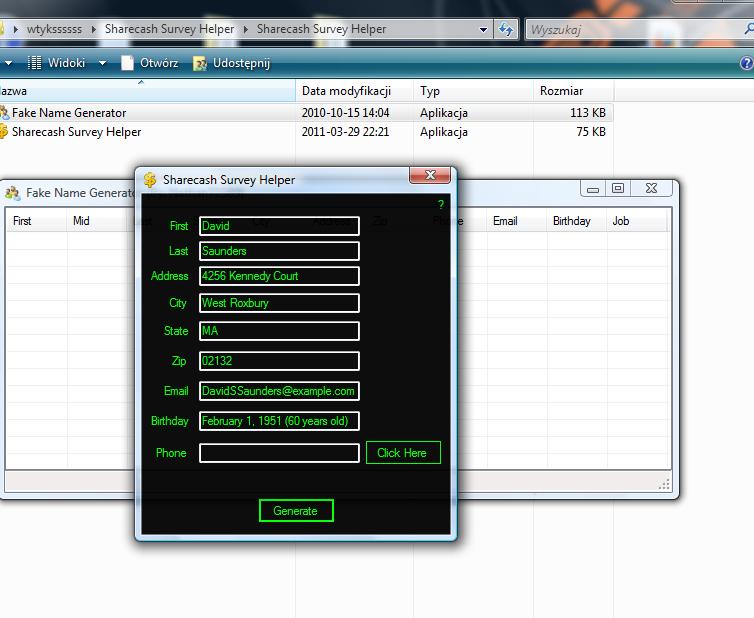This screenshot has height=618, width=754.
Task: Click the 75 KB size cell
Action: click(x=591, y=132)
